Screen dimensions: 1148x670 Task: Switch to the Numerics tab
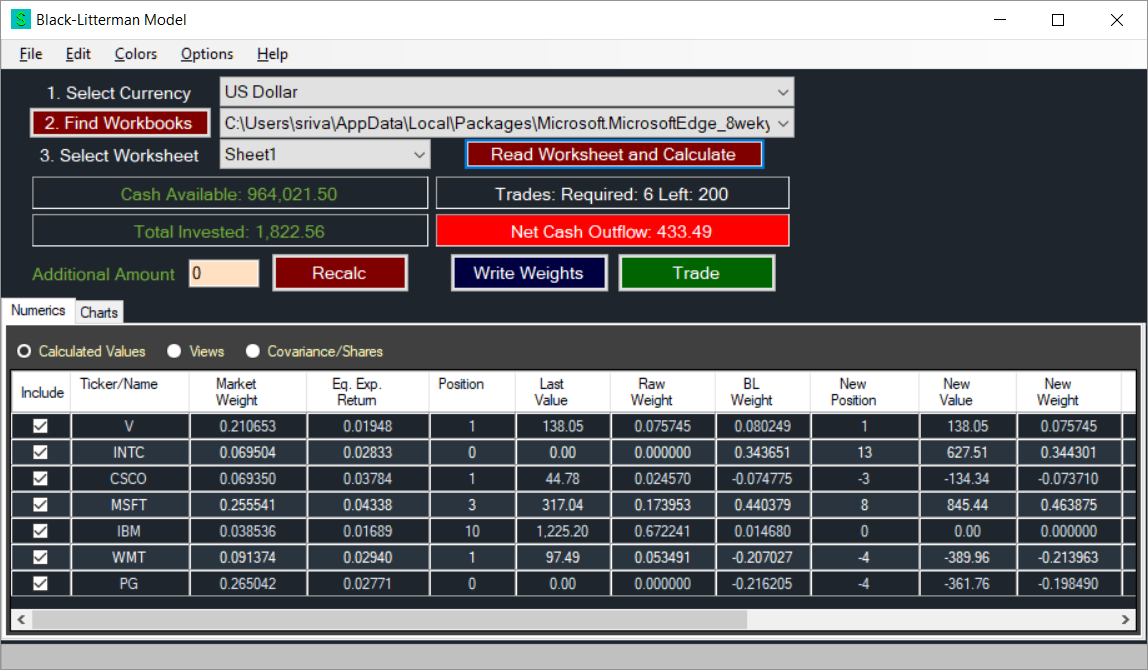pos(38,310)
